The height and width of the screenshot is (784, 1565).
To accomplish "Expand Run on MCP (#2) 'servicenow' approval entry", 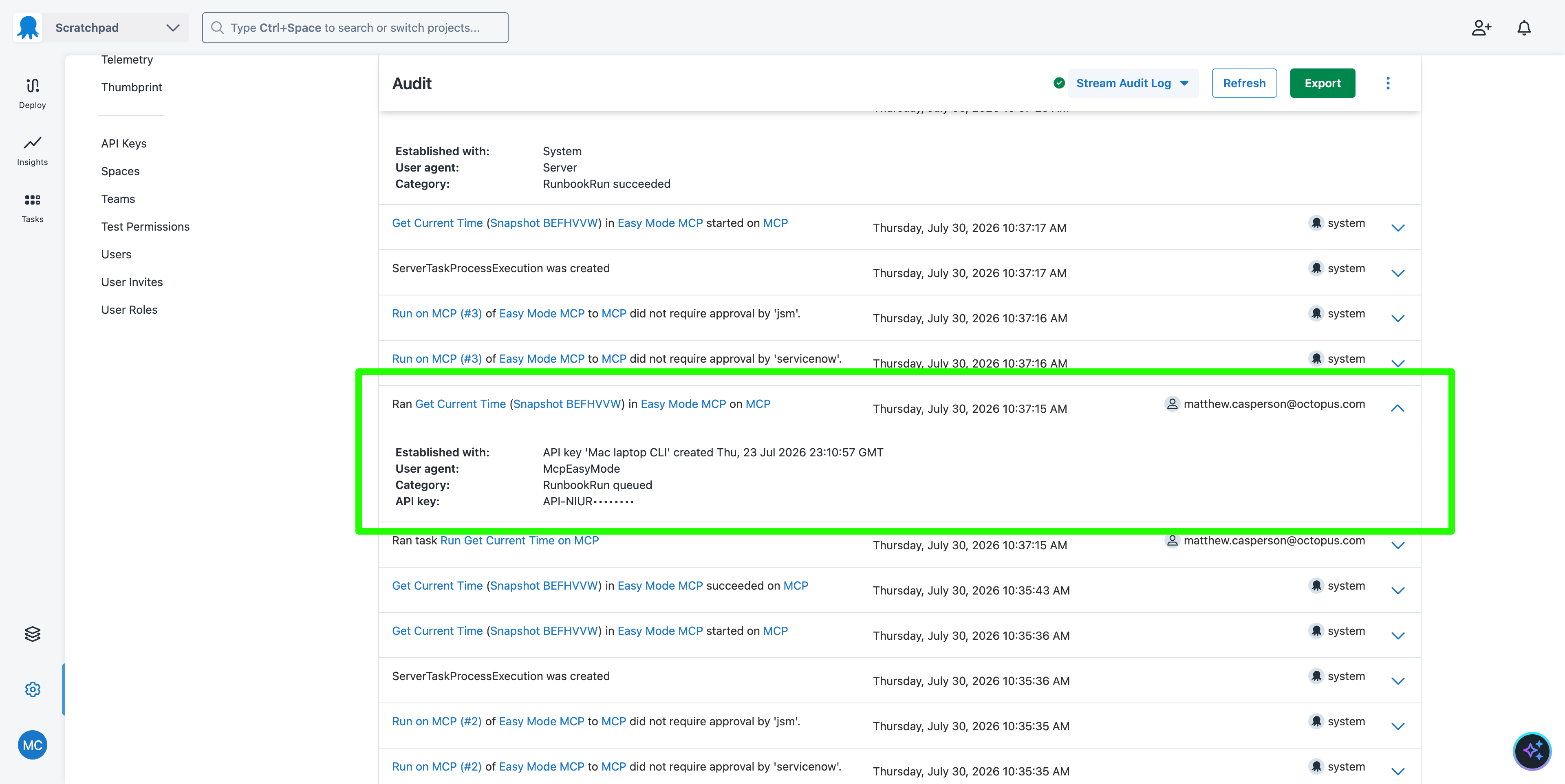I will 1397,771.
